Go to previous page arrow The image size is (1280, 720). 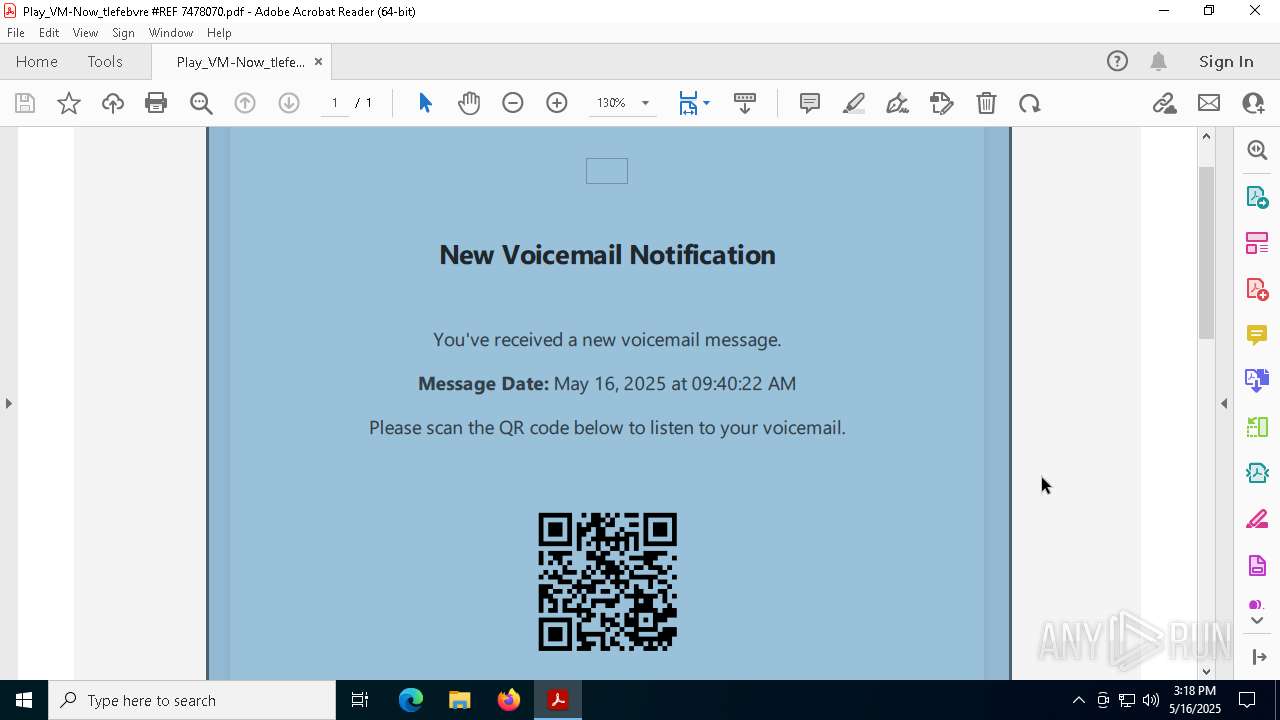click(245, 103)
